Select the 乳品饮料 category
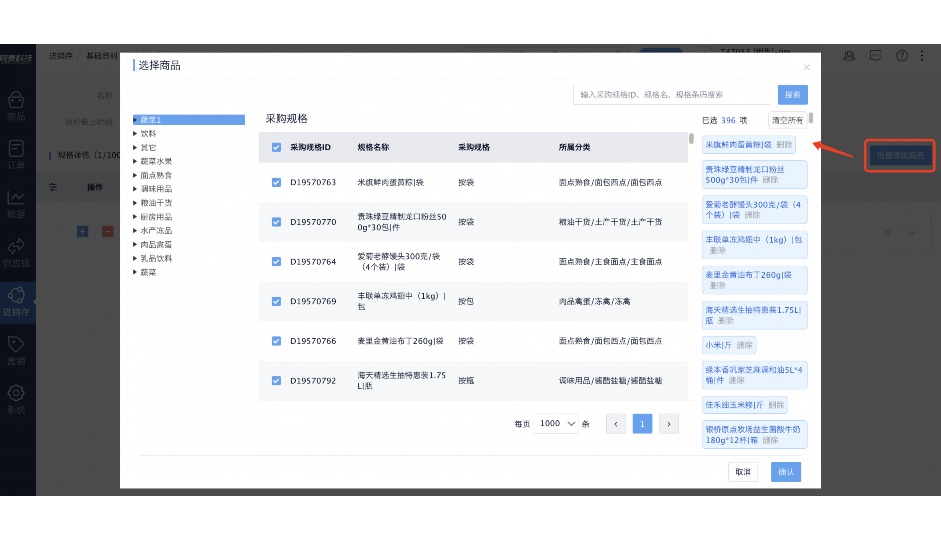 [156, 258]
